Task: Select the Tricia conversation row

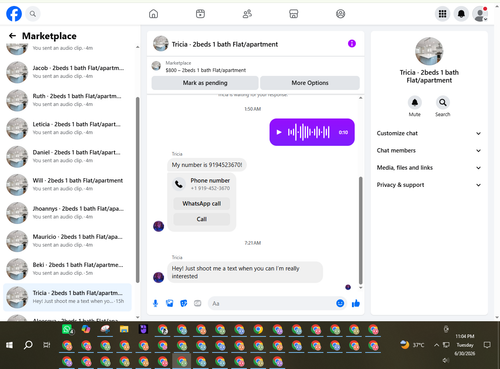Action: 67,297
